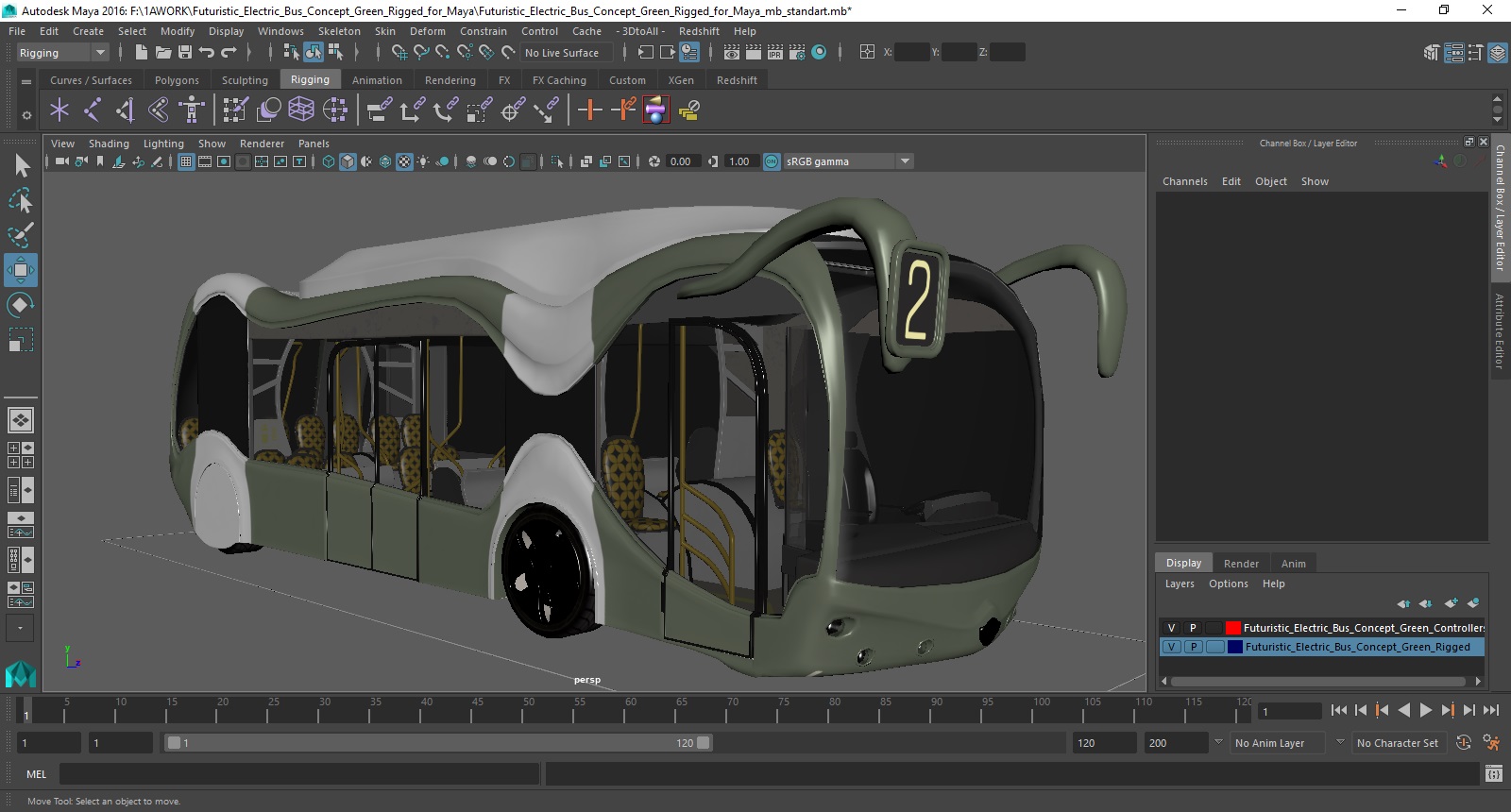Click the Create Lattice shelf icon
Image resolution: width=1511 pixels, height=812 pixels.
click(301, 110)
